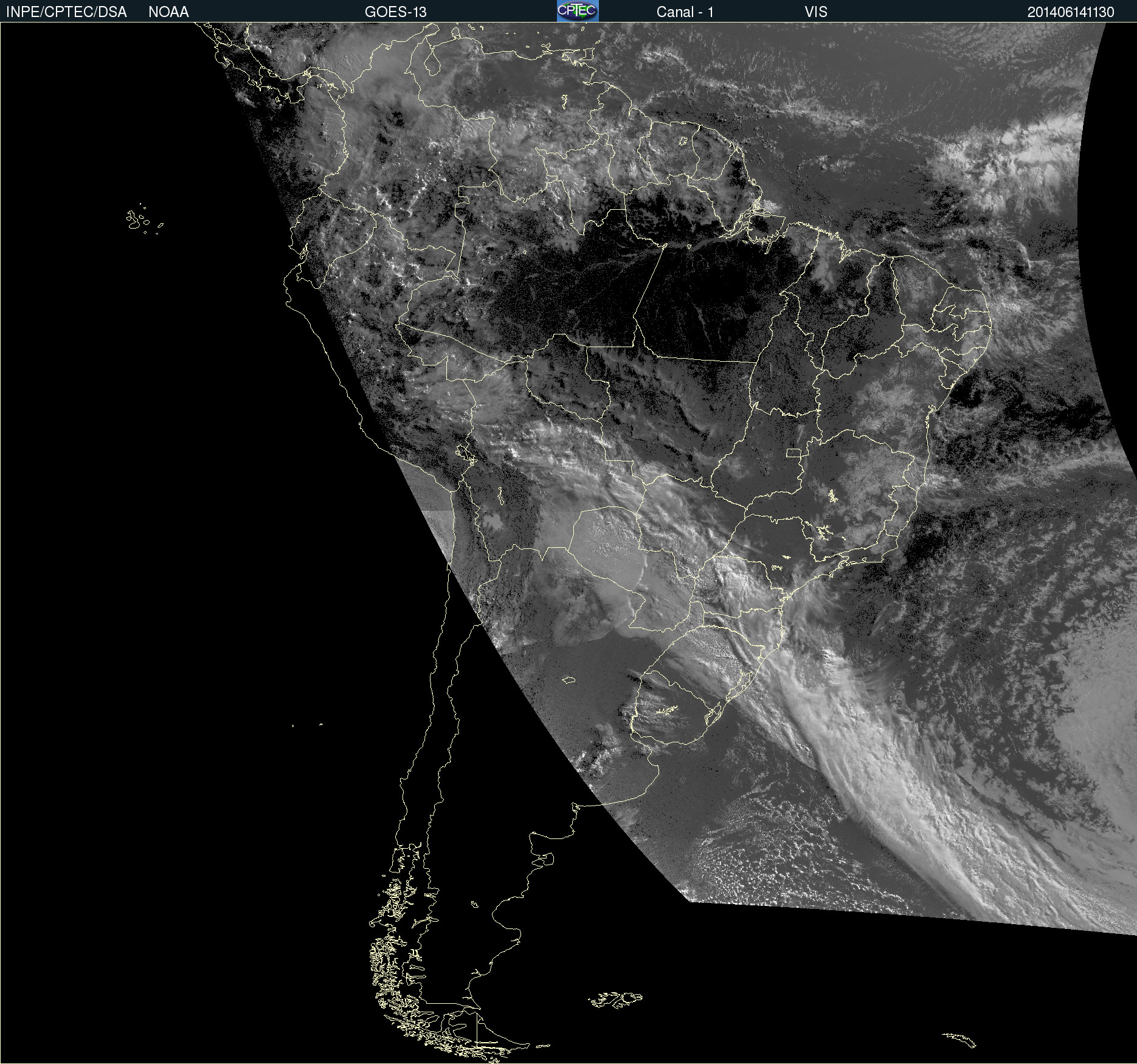Select the South Georgia island outline

tap(959, 1040)
